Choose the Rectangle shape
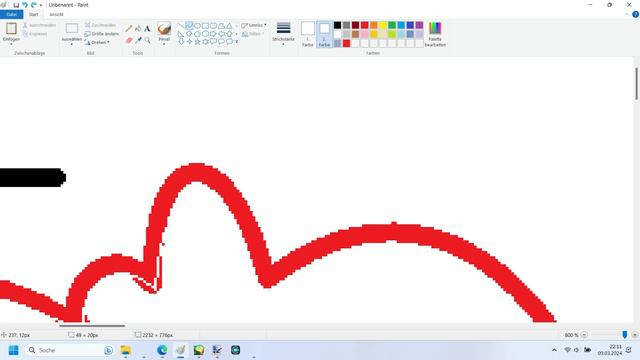Image resolution: width=640 pixels, height=360 pixels. 205,26
